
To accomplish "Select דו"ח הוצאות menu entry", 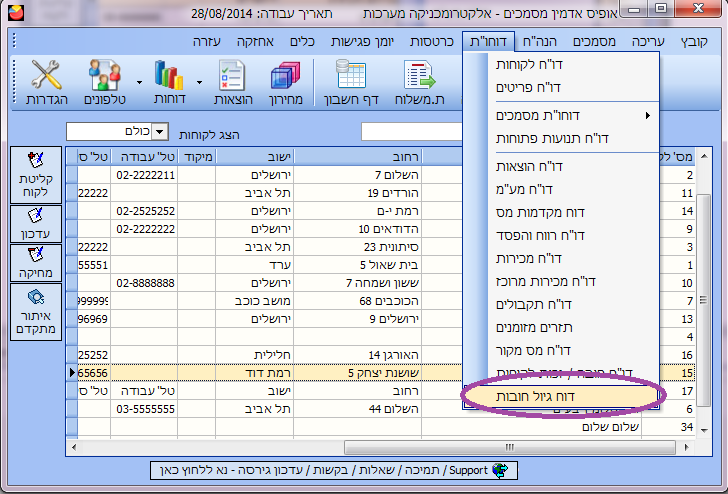I will [562, 166].
